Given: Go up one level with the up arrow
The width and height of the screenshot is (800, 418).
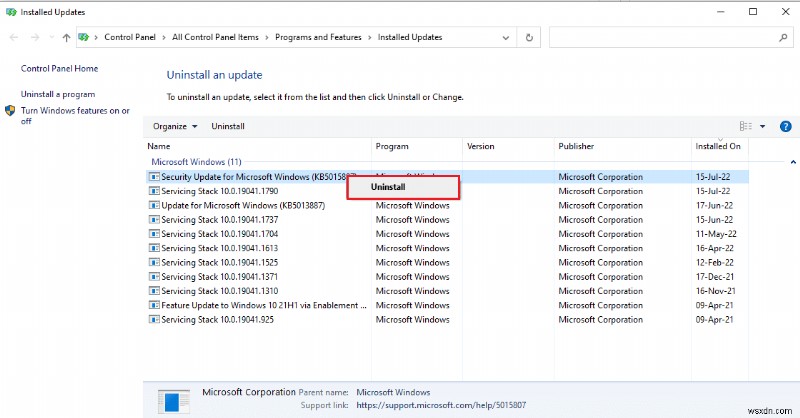Looking at the screenshot, I should point(66,37).
